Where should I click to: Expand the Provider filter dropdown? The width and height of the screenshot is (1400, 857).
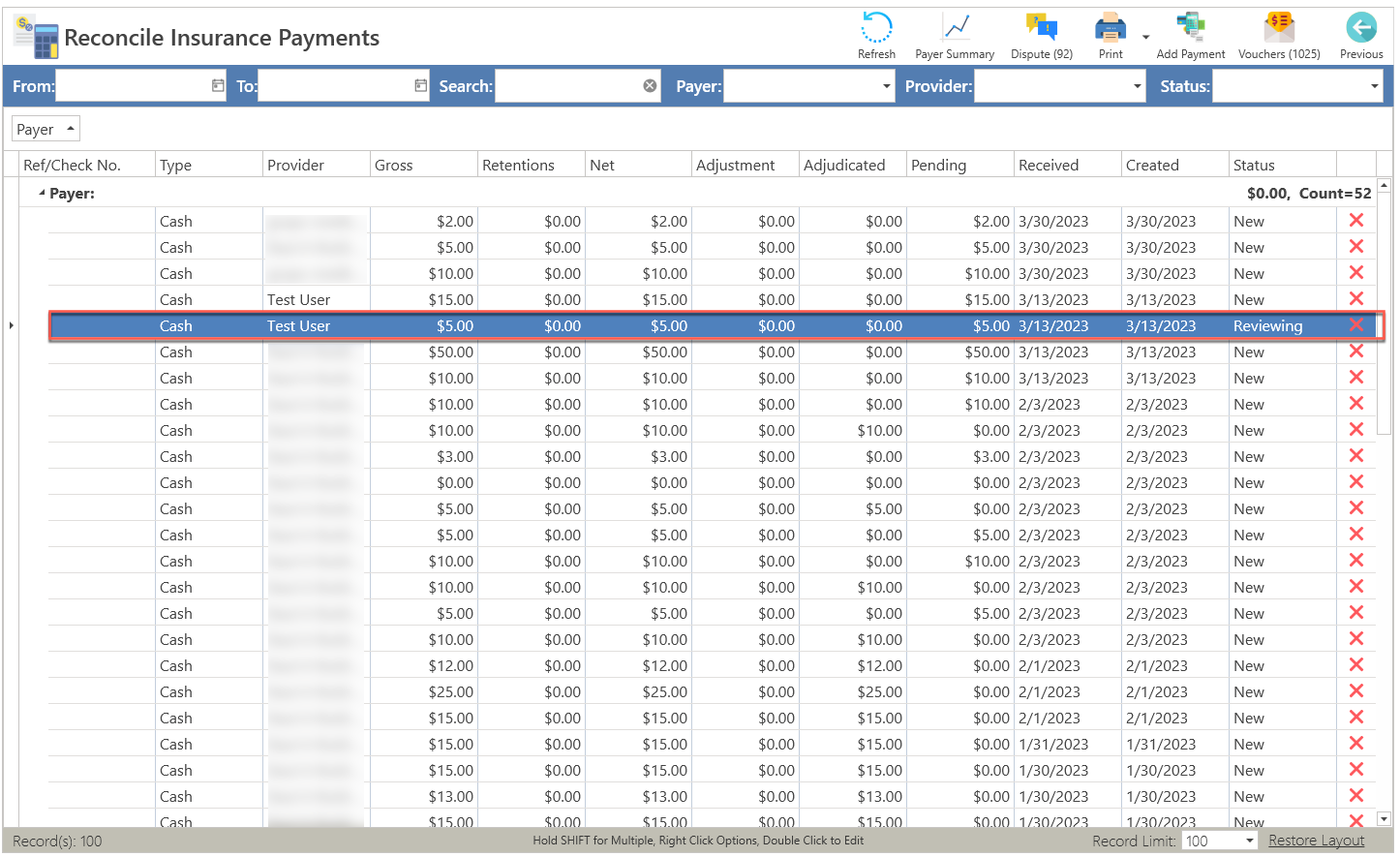1138,86
